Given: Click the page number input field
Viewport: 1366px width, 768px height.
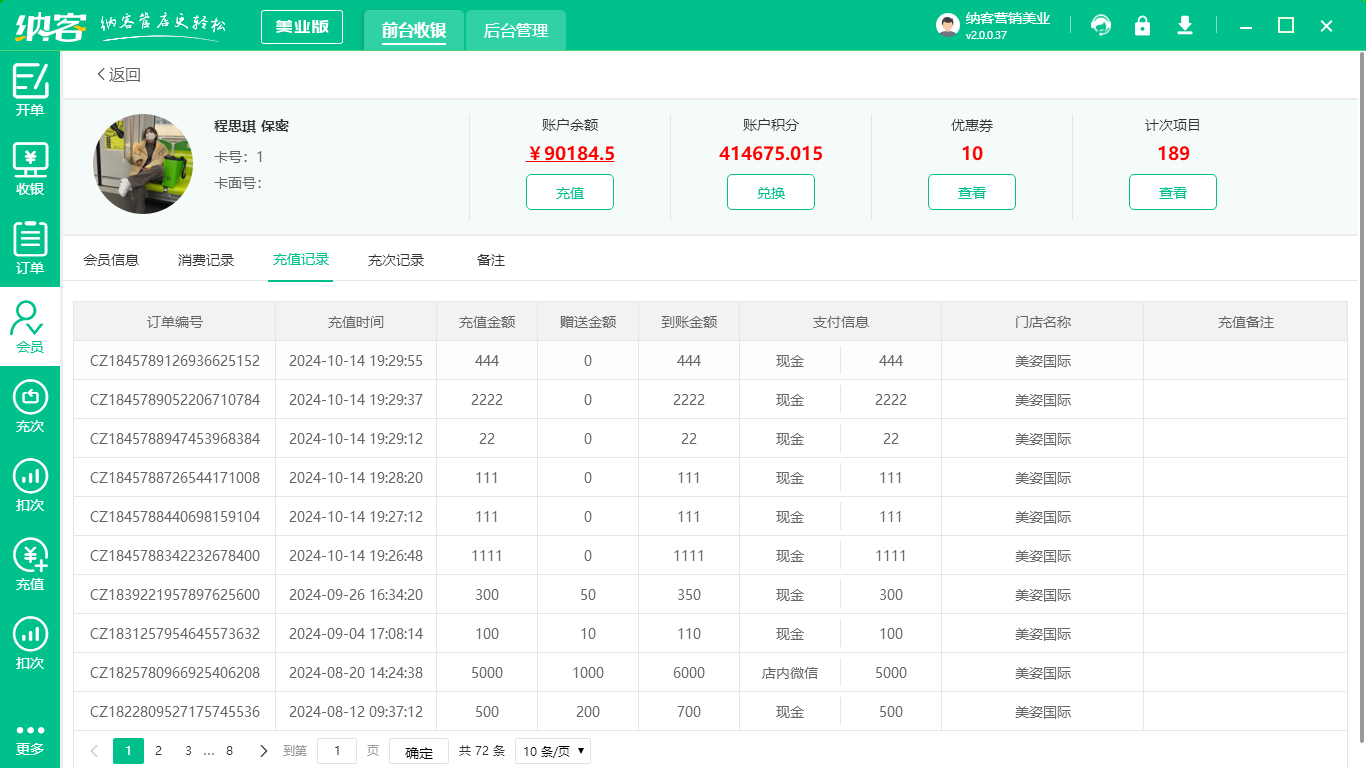Looking at the screenshot, I should [x=337, y=750].
